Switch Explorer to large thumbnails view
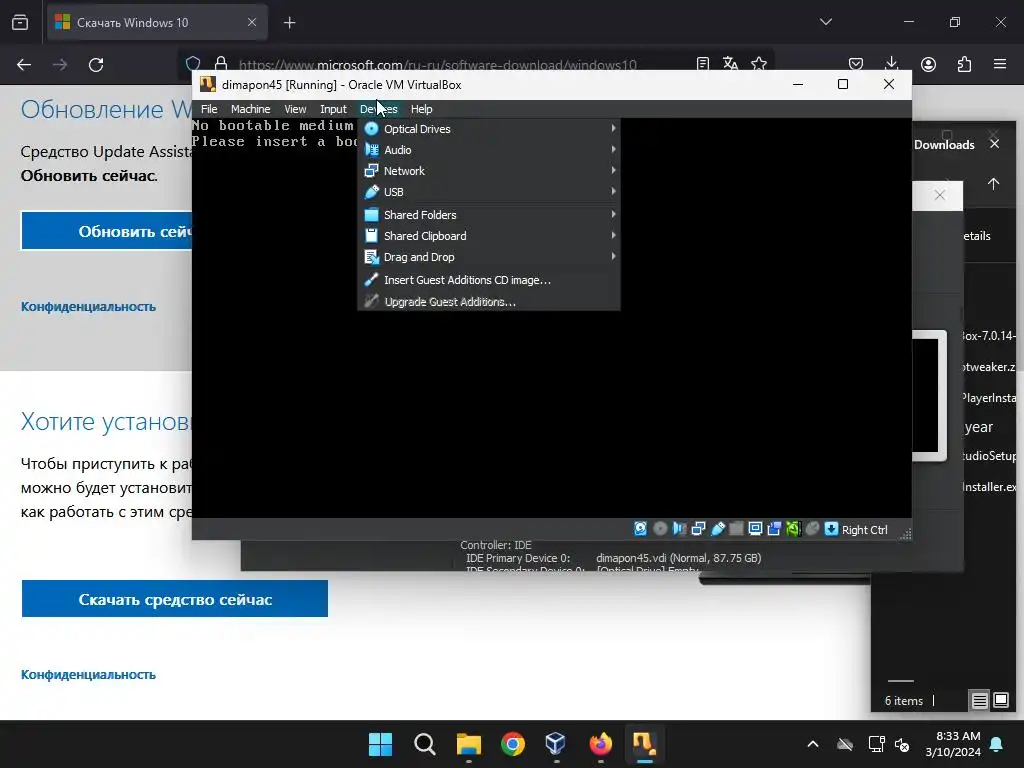 pyautogui.click(x=1001, y=701)
